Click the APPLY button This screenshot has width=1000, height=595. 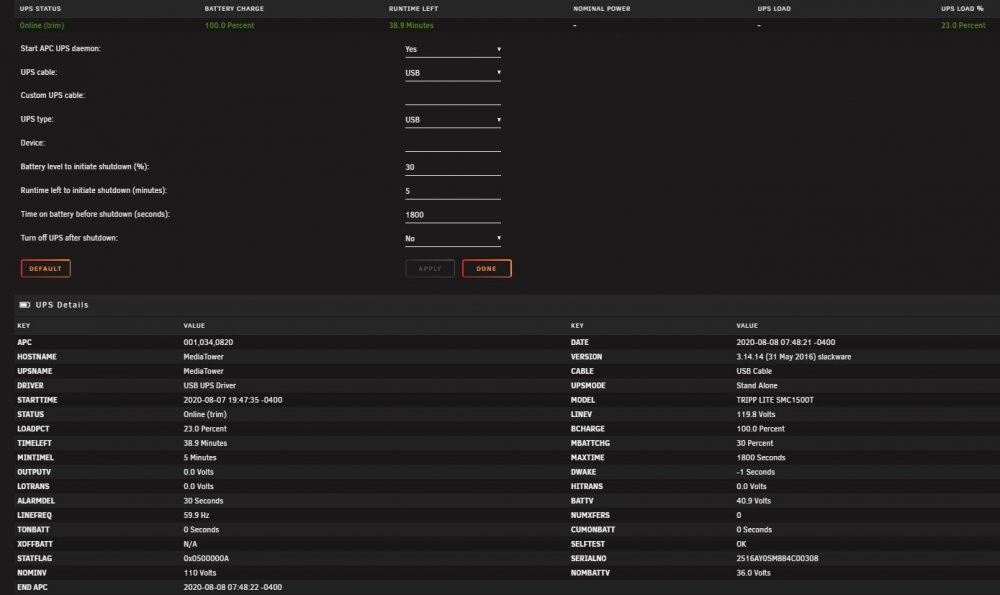[x=430, y=268]
